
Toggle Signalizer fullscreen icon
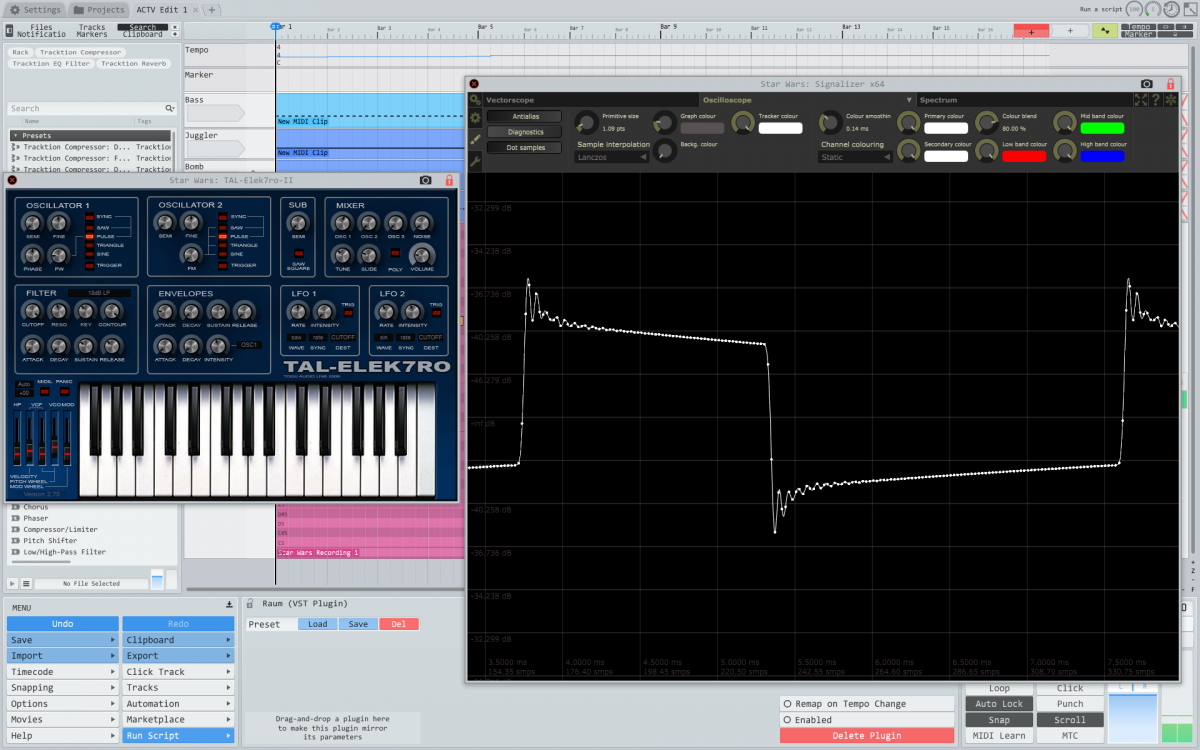(1140, 100)
